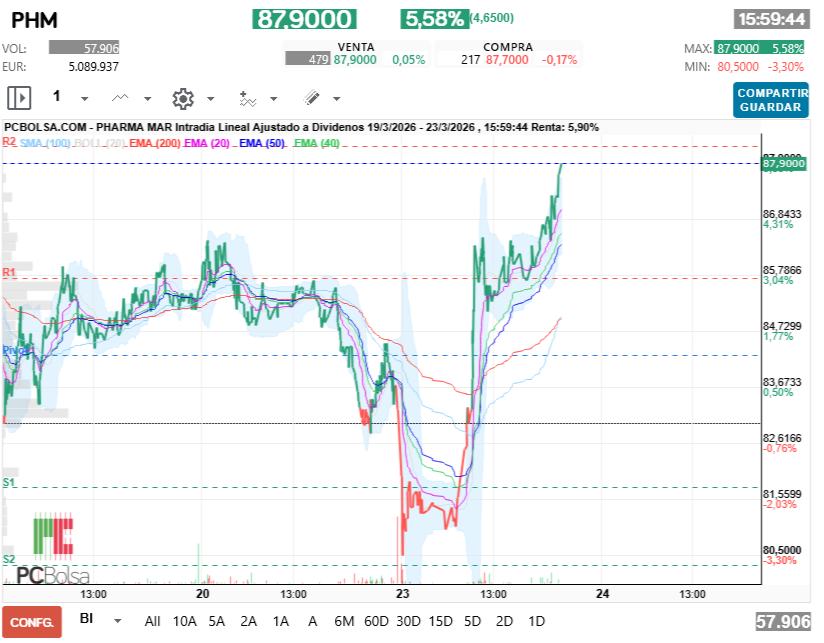The image size is (824, 643).
Task: Open dropdown arrow beside the pencil tool
Action: (x=336, y=99)
